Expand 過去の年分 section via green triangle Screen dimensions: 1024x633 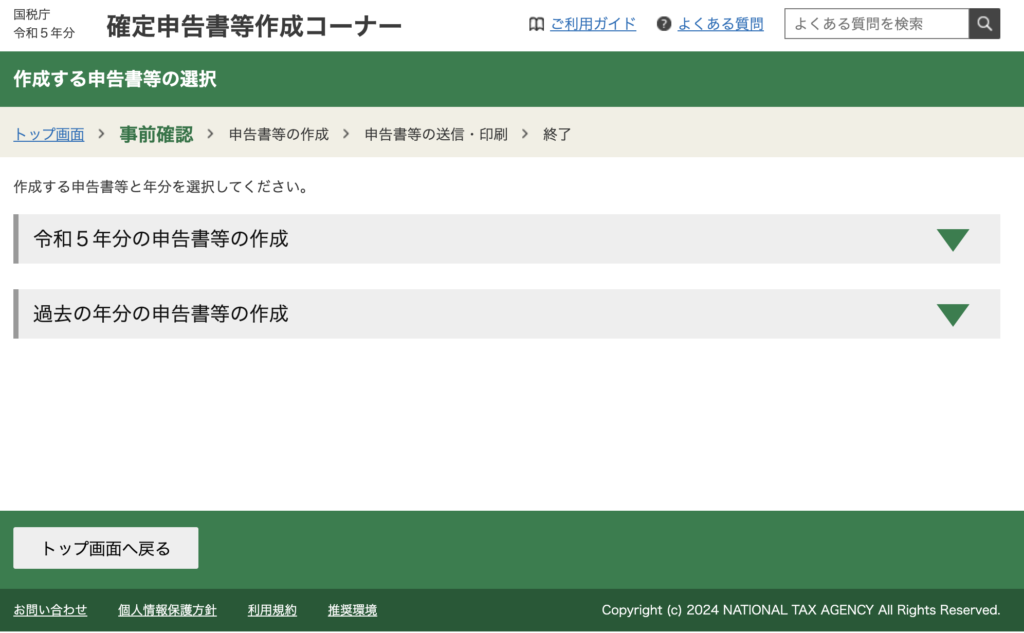[952, 315]
